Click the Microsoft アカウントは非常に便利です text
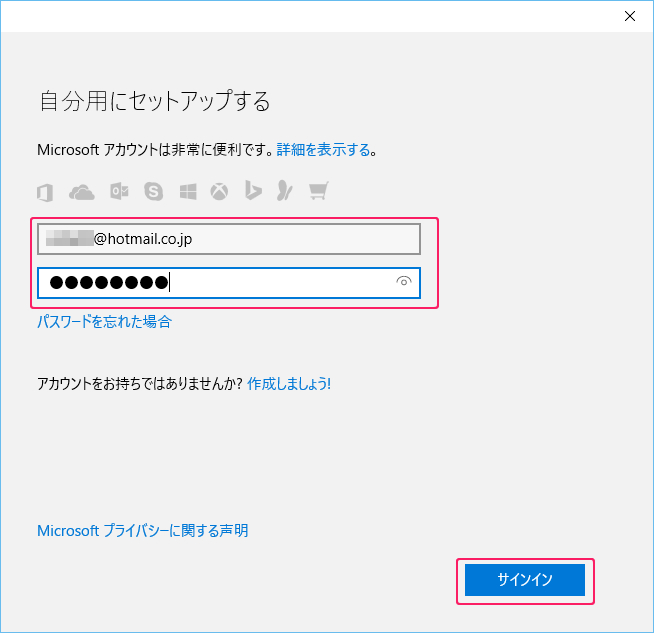The image size is (654, 633). (155, 150)
